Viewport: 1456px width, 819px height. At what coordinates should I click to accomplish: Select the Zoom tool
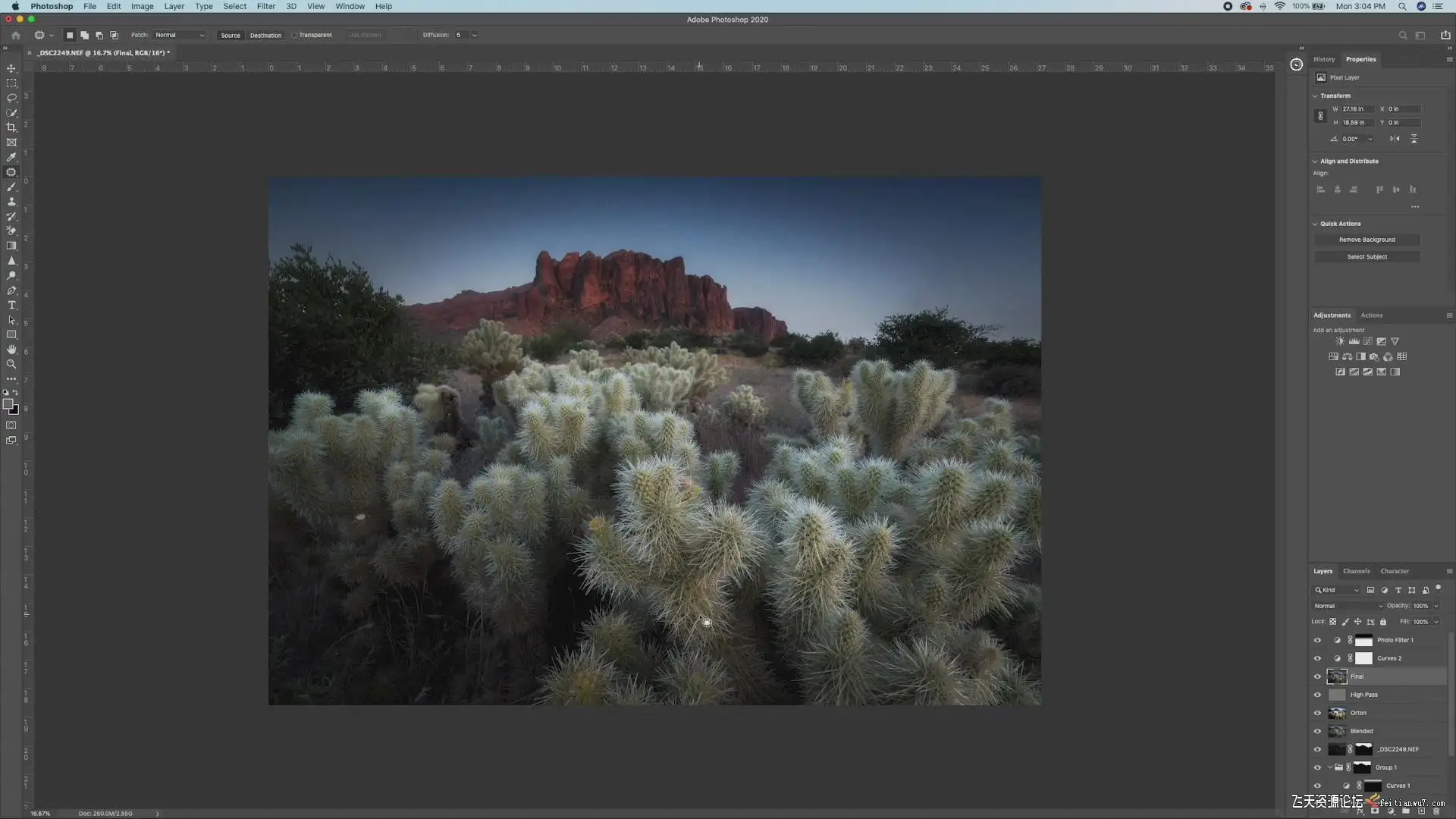click(x=11, y=365)
